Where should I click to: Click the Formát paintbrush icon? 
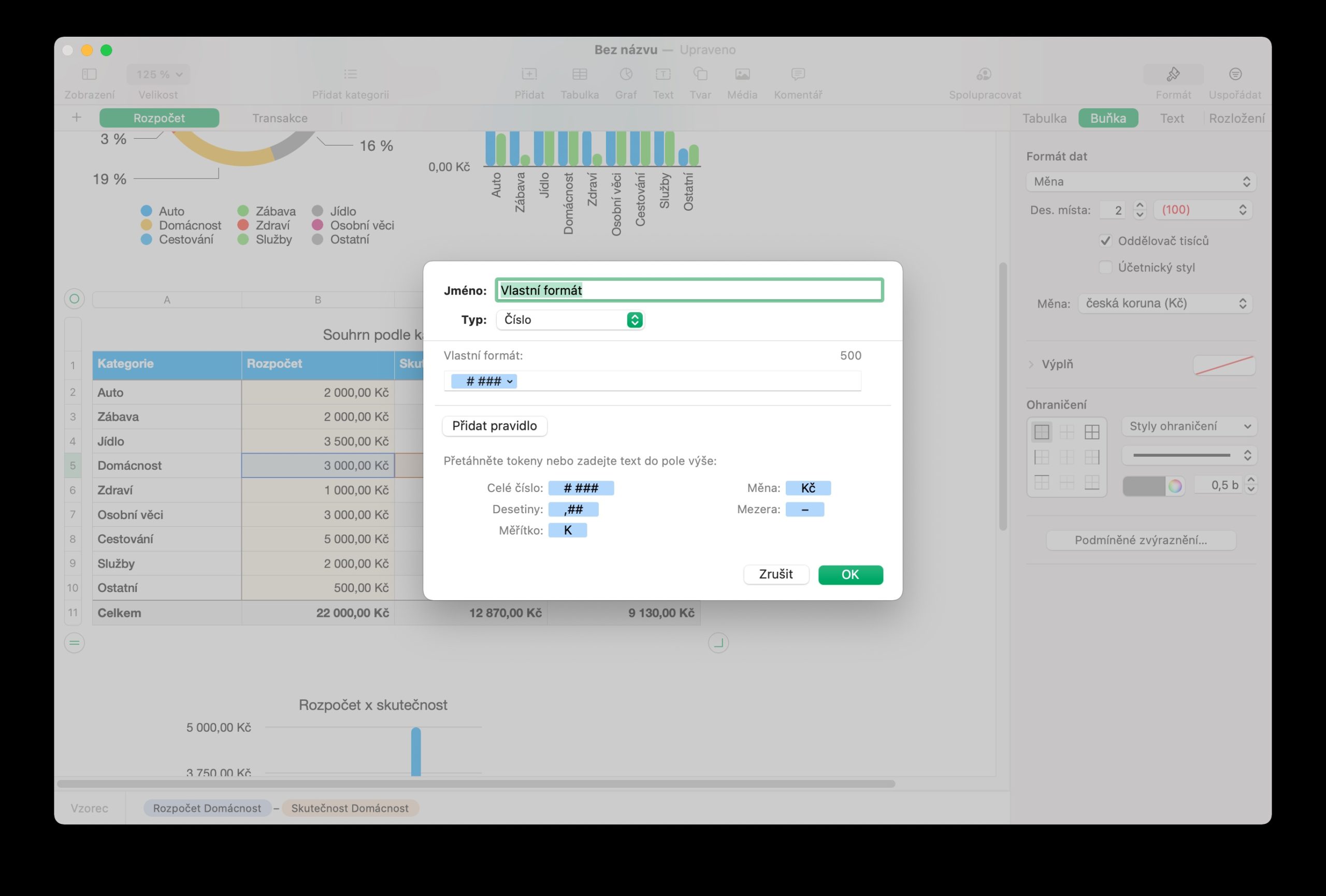[1173, 74]
